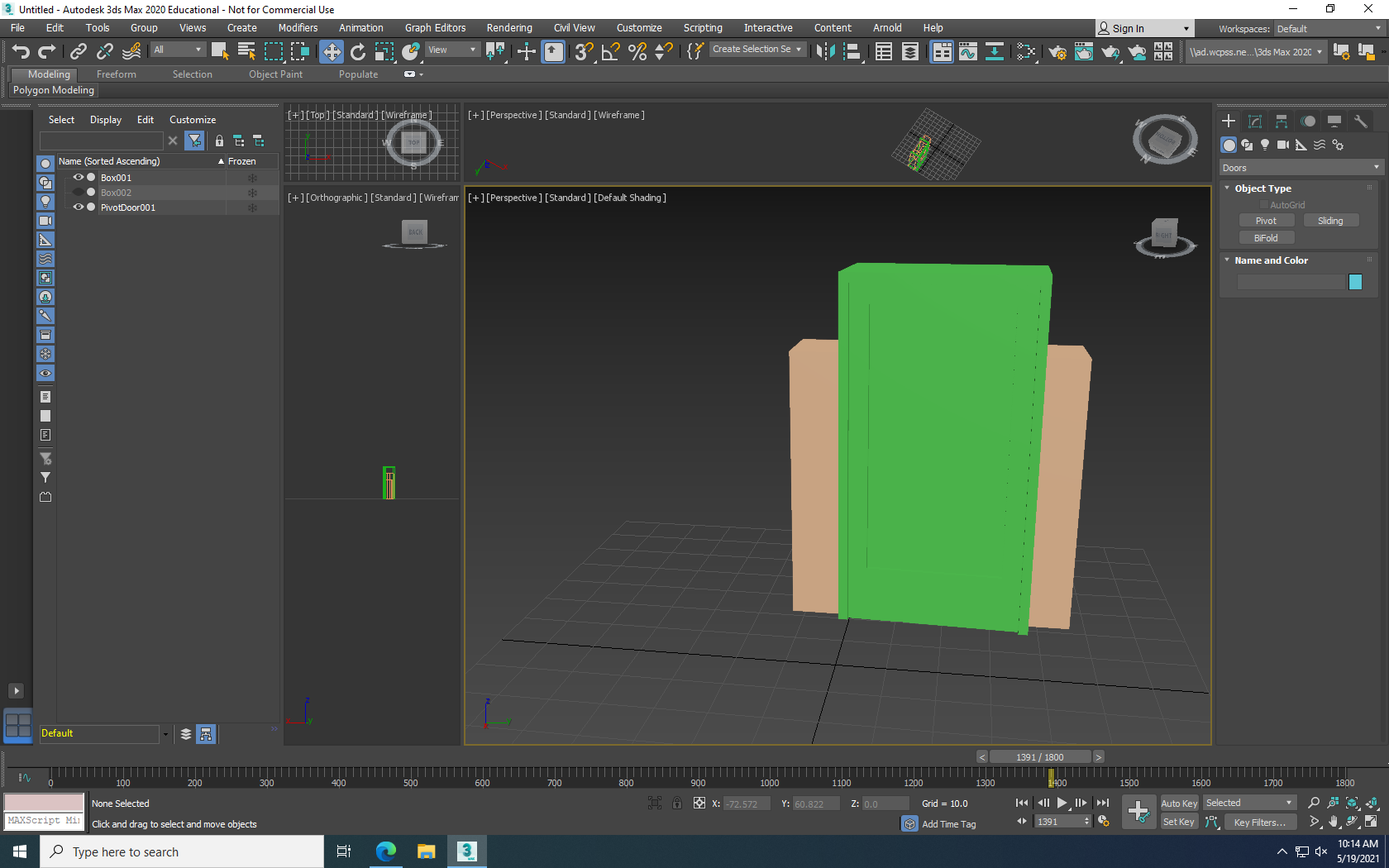Select the Cameras creation category icon
This screenshot has height=868, width=1389.
(x=1283, y=145)
